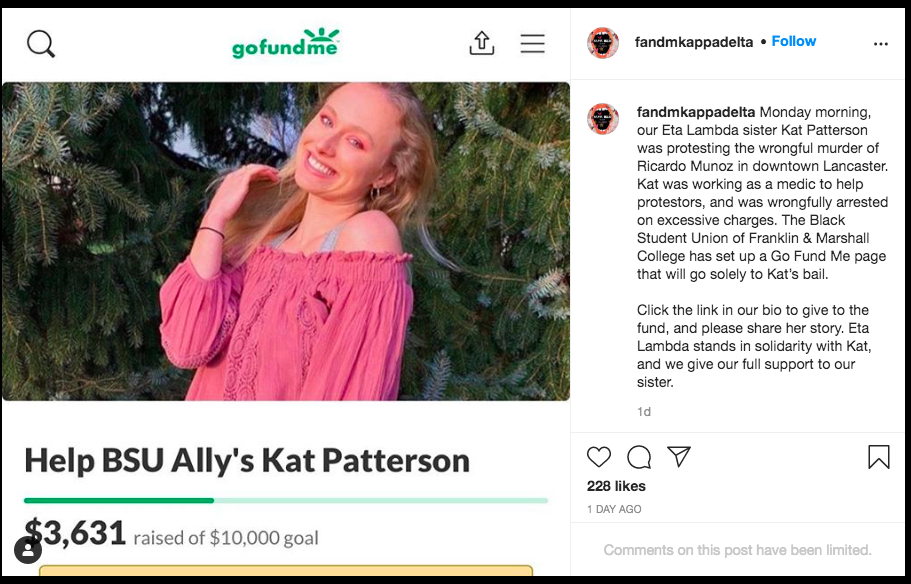
Task: Click the 1d timestamp under caption
Action: pos(644,411)
